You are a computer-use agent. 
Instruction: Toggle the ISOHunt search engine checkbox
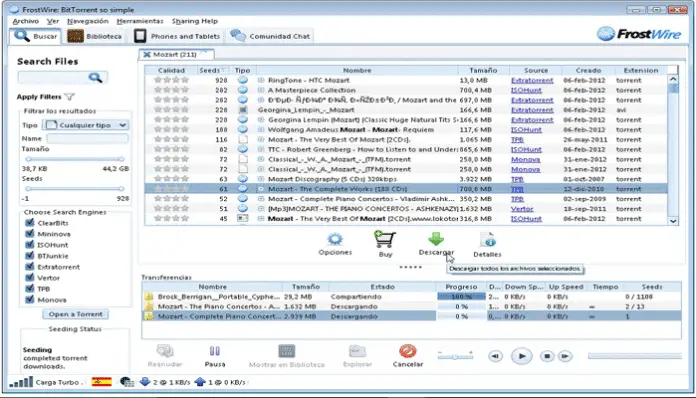pyautogui.click(x=30, y=244)
